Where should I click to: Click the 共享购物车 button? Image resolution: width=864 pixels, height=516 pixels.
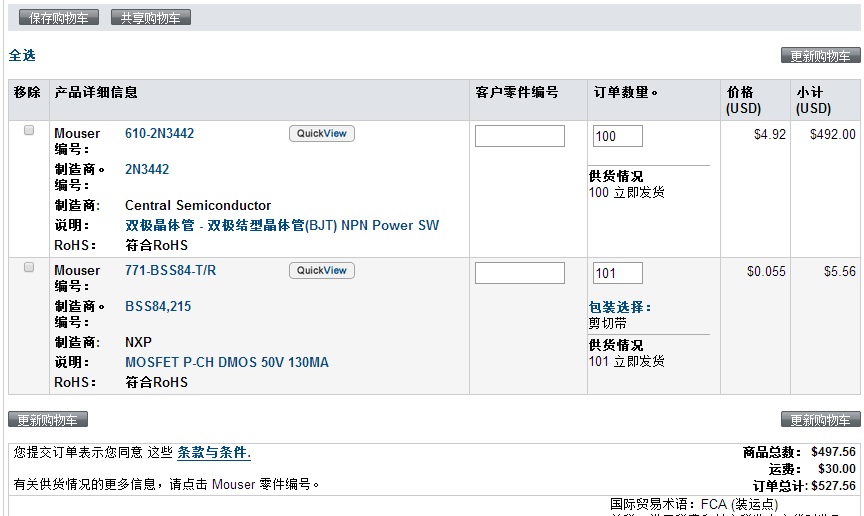pos(150,18)
